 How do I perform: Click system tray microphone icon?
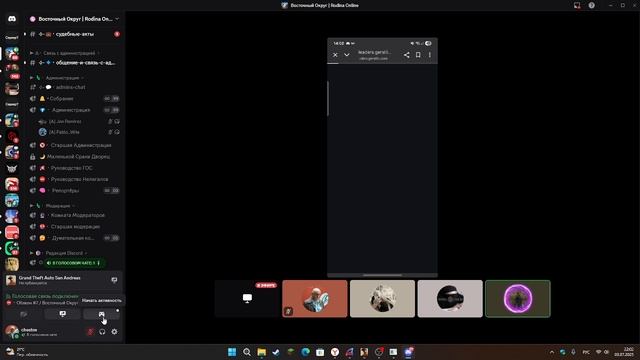[573, 352]
